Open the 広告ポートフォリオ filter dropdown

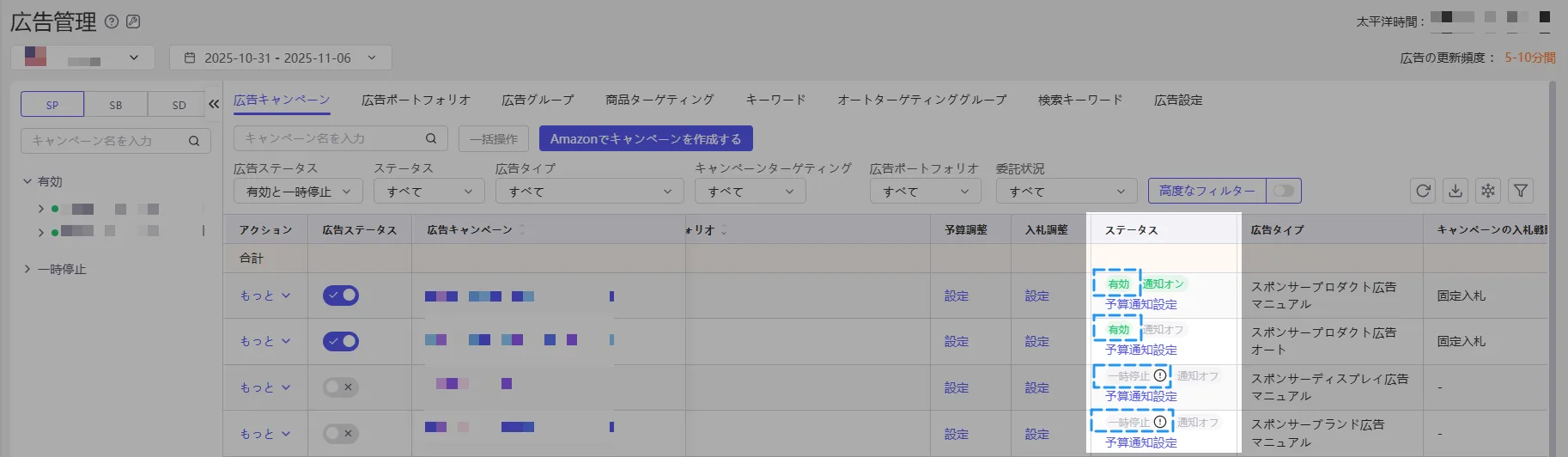(x=925, y=192)
